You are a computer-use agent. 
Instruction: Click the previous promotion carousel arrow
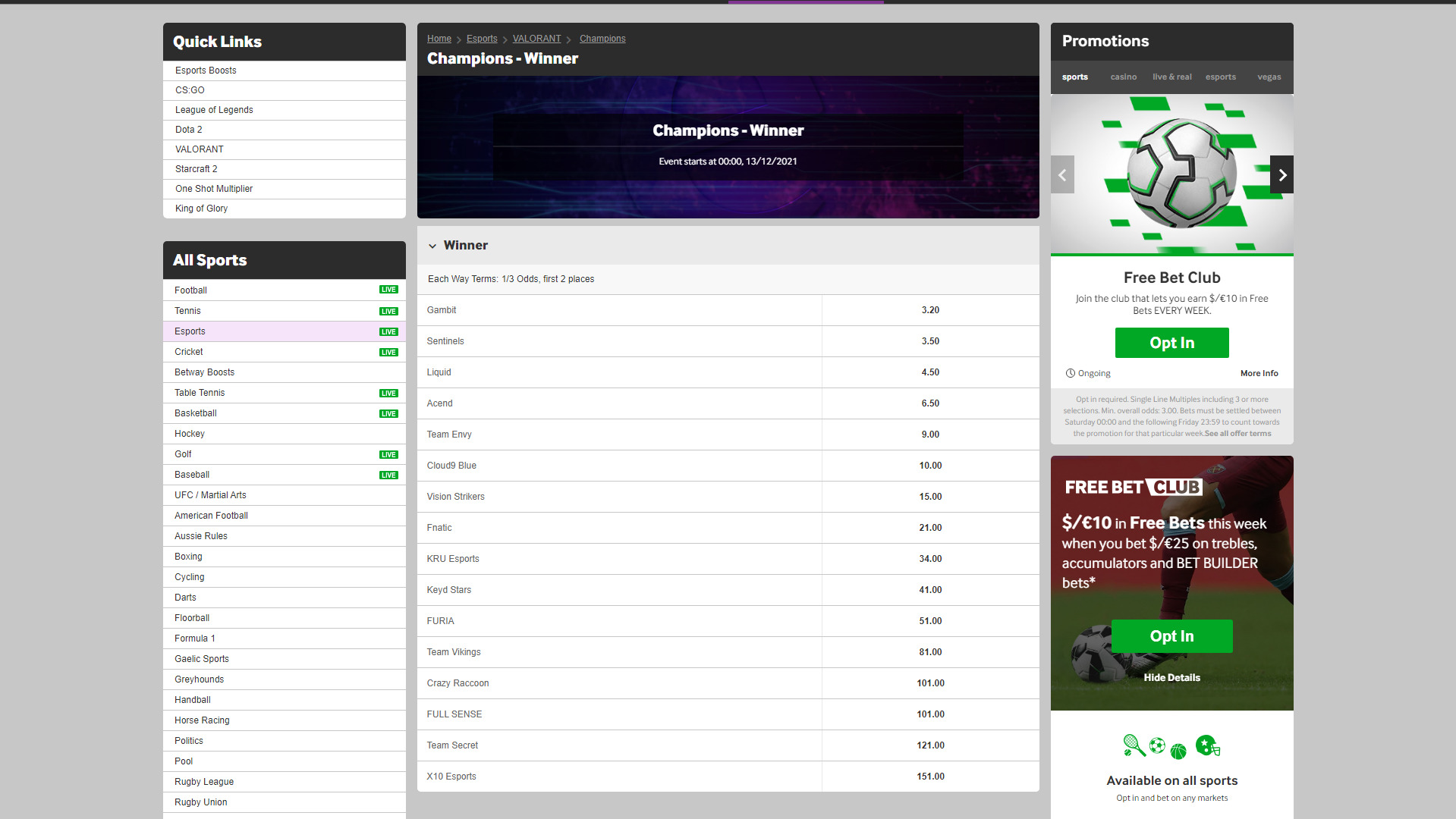pos(1062,175)
